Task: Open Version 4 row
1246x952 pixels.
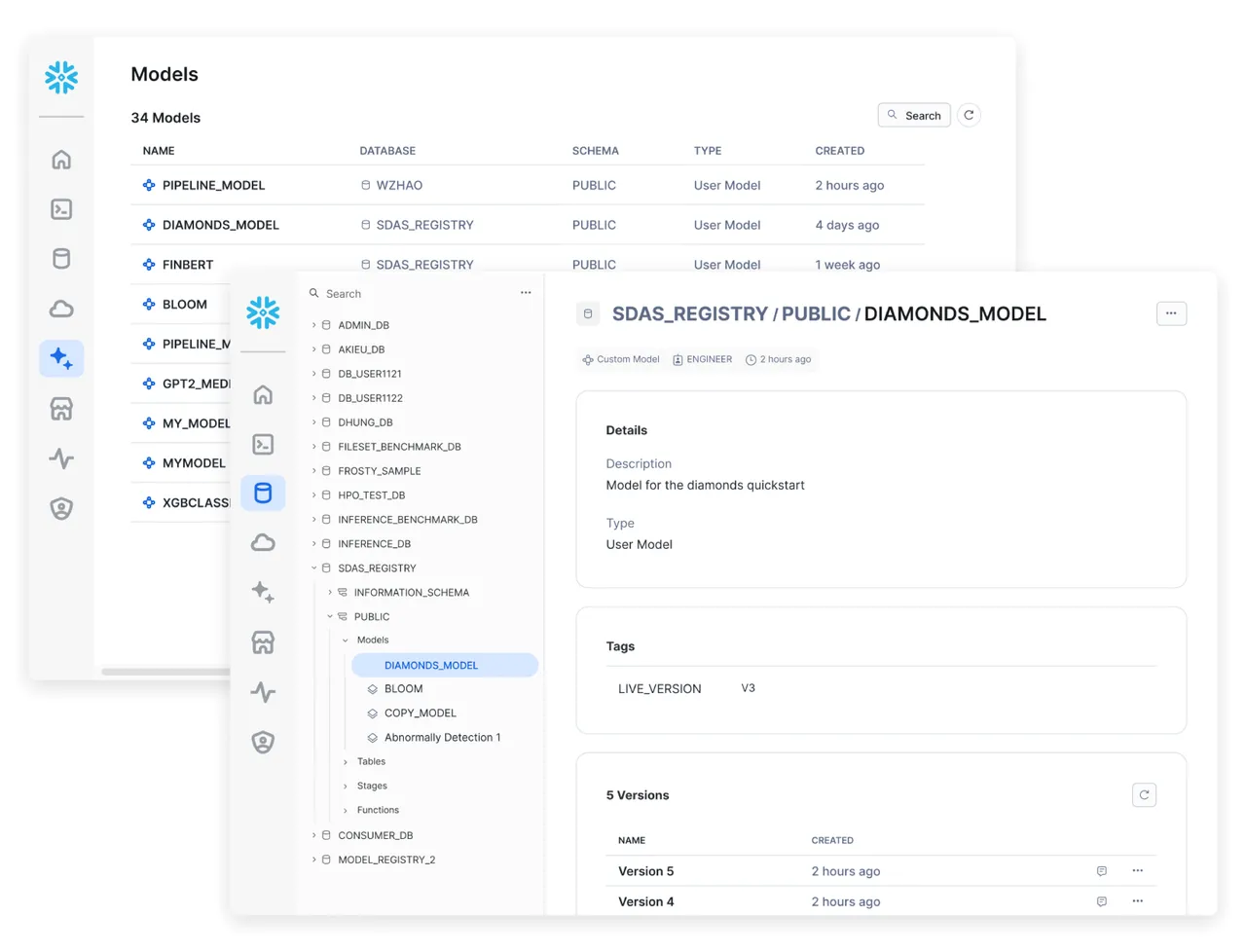Action: [881, 901]
